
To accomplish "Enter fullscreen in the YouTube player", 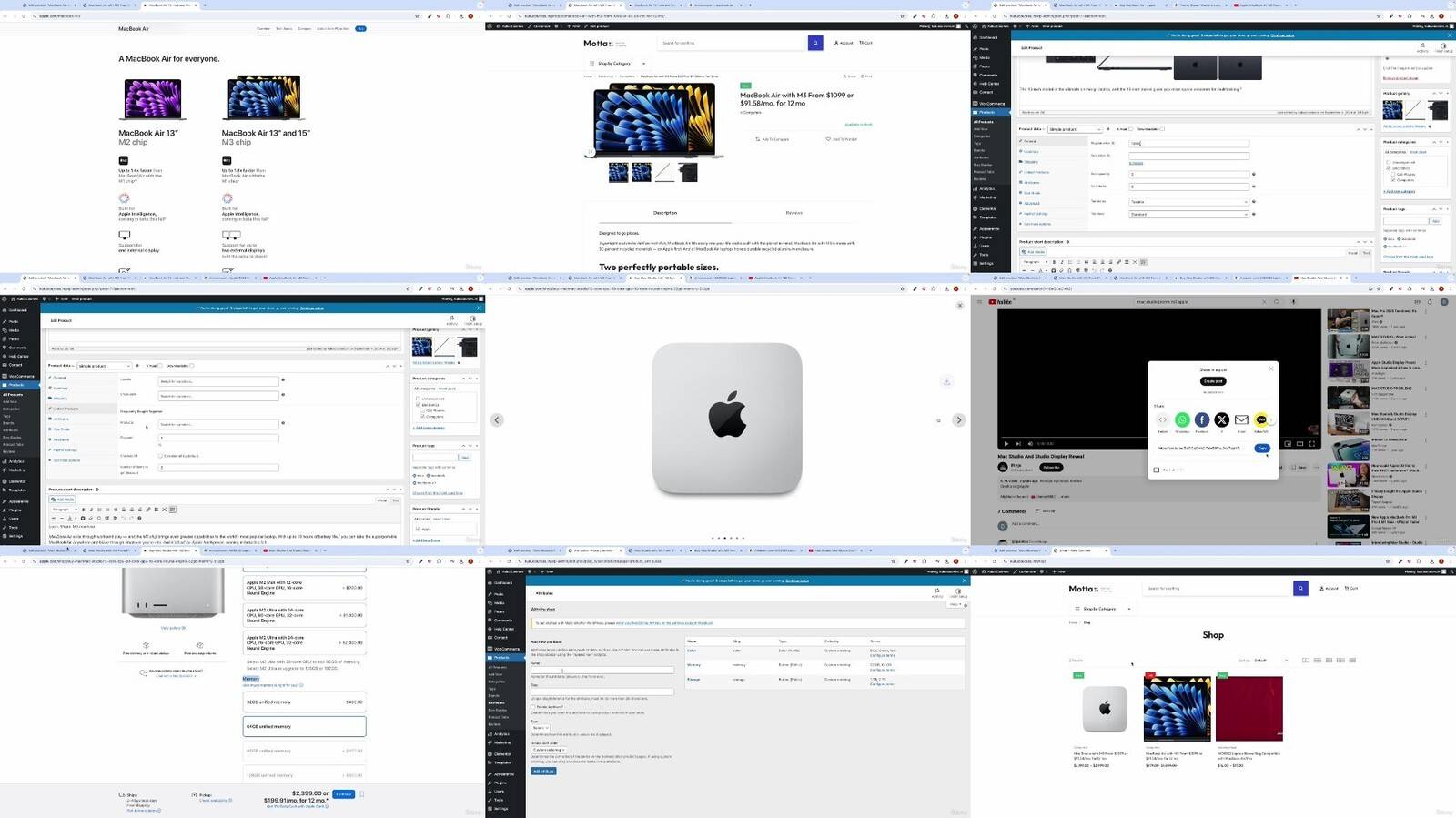I will tap(1311, 444).
